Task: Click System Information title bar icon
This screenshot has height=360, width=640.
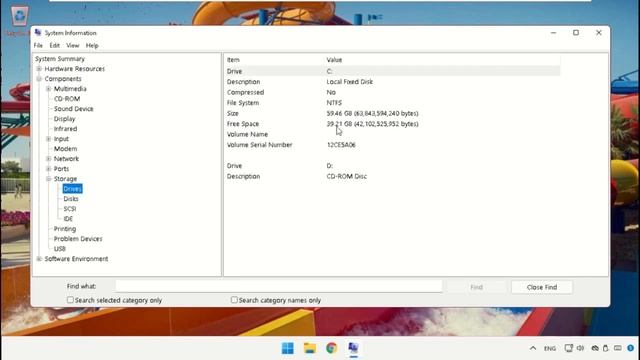Action: point(38,33)
